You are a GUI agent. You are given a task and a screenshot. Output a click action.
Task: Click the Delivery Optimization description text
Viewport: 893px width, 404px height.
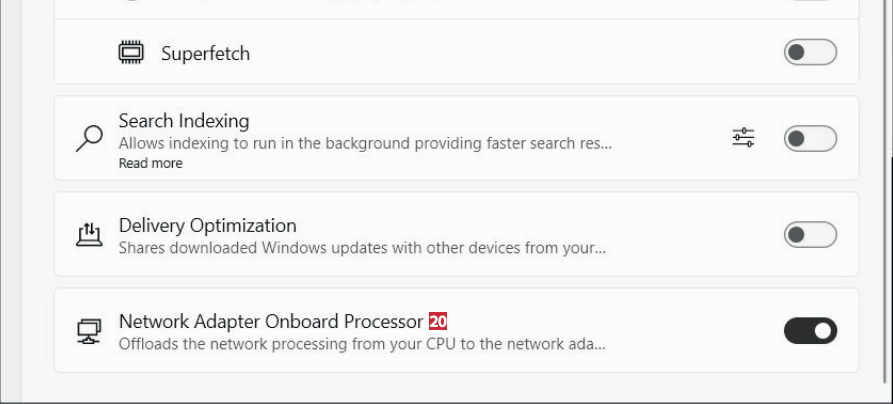point(361,247)
